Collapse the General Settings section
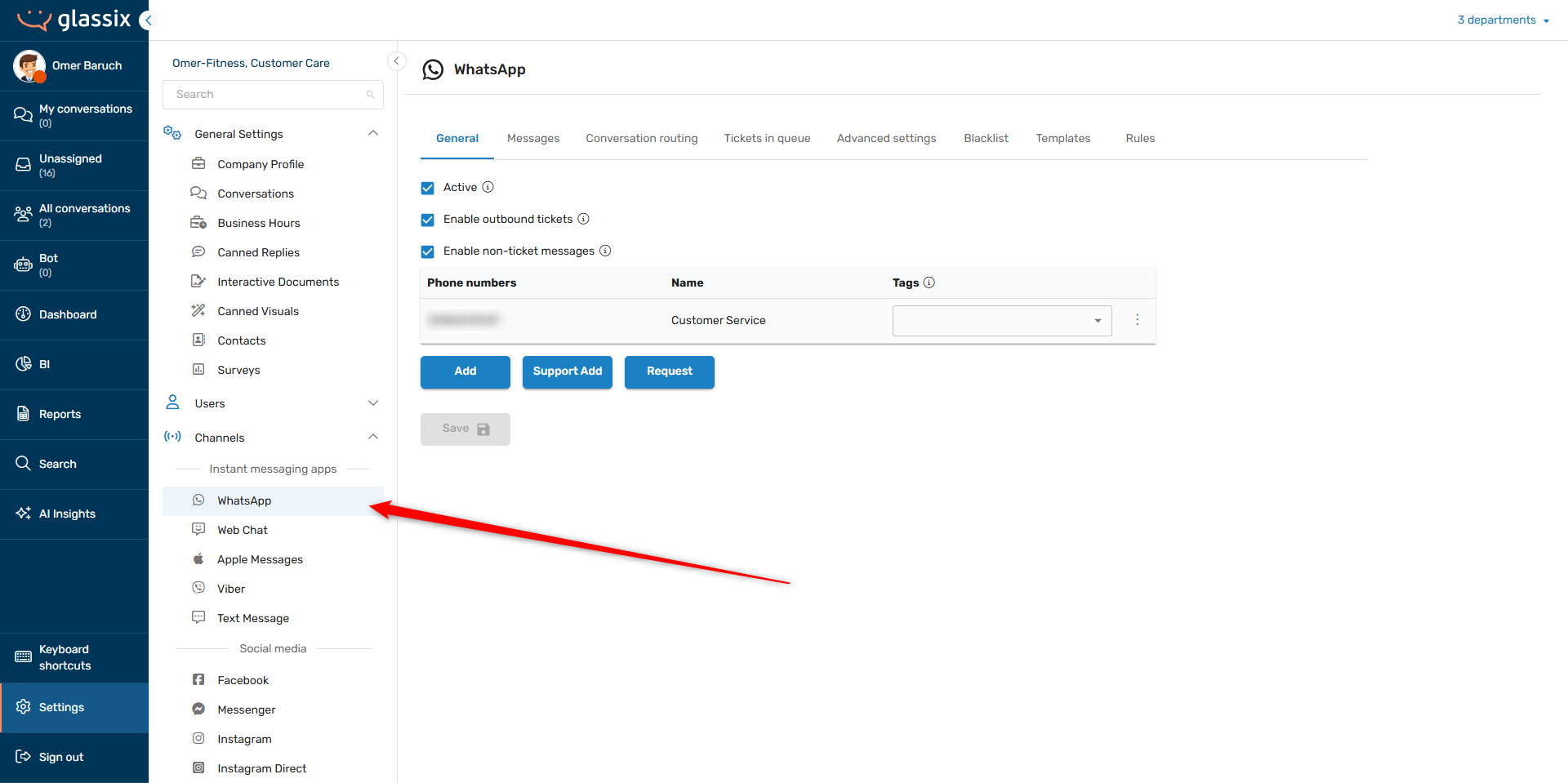Screen dimensions: 1568x783 coord(373,133)
